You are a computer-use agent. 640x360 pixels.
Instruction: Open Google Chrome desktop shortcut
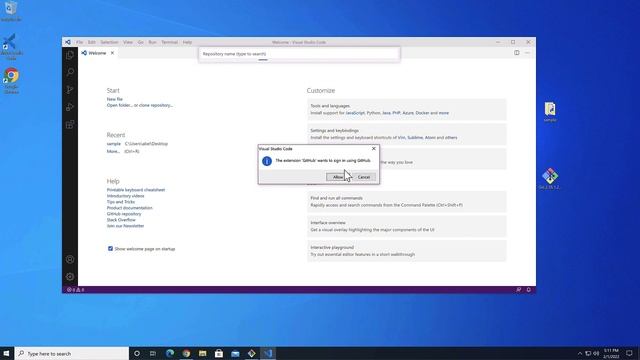click(11, 81)
